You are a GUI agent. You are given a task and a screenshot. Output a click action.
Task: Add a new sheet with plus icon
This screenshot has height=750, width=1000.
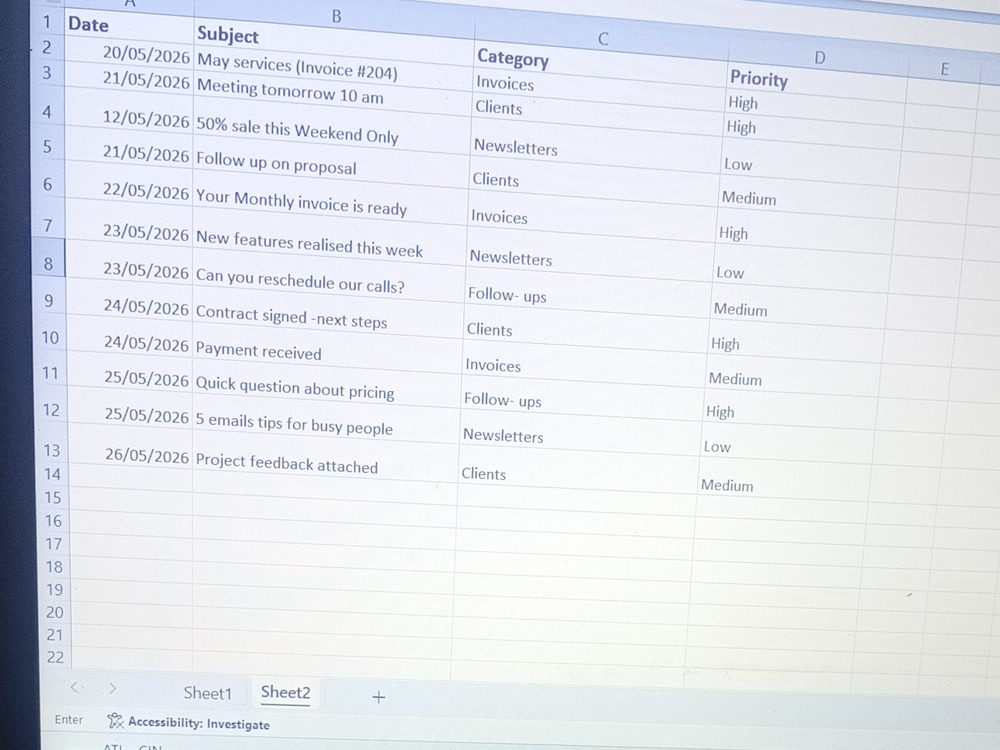pos(378,697)
